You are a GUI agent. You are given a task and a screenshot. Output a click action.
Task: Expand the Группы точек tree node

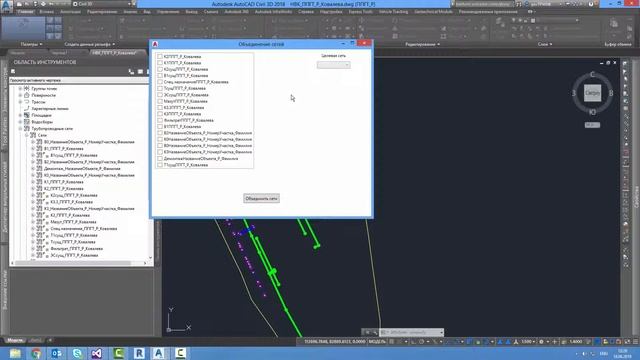pos(20,89)
